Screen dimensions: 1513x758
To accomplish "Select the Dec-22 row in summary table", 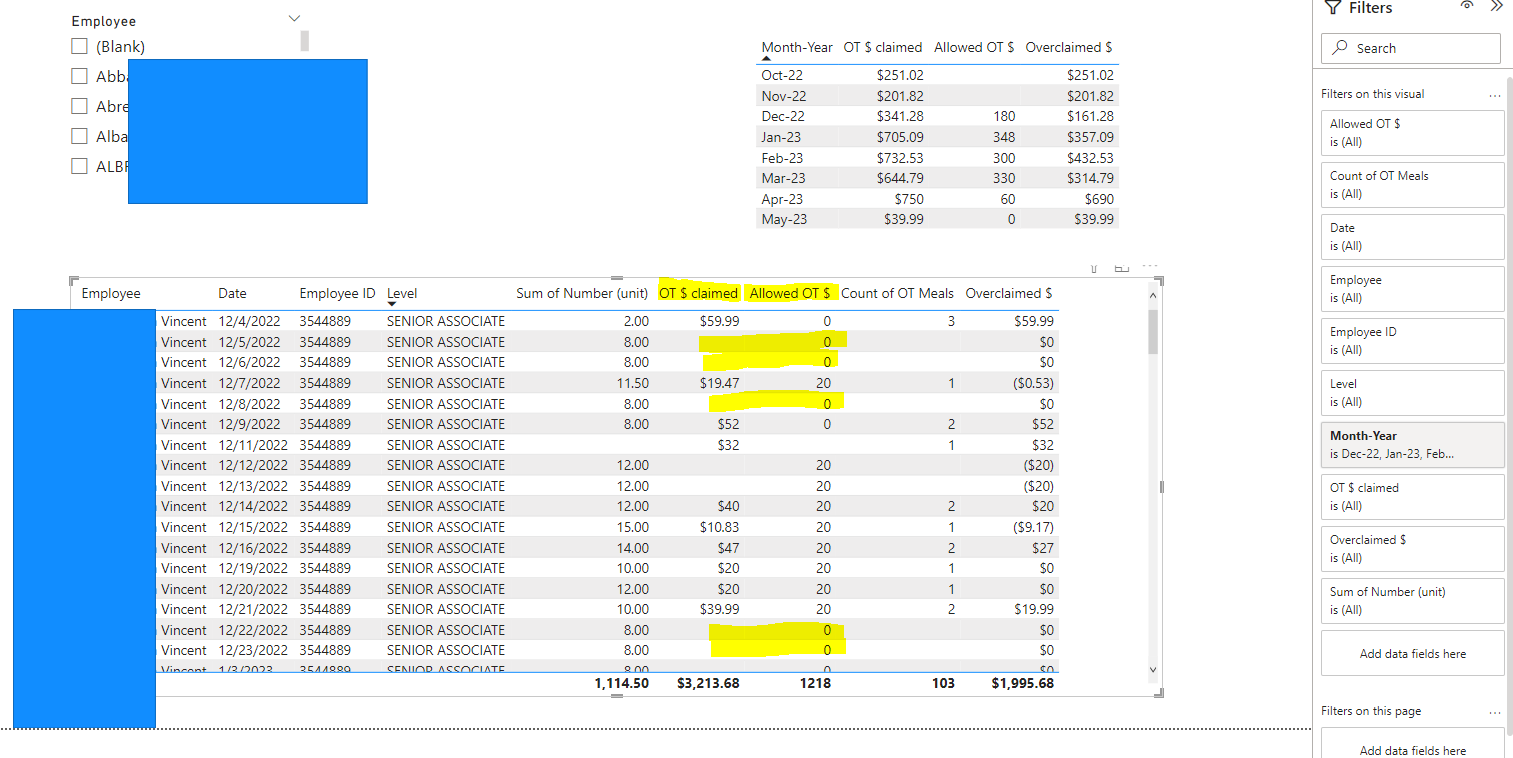I will tap(937, 116).
